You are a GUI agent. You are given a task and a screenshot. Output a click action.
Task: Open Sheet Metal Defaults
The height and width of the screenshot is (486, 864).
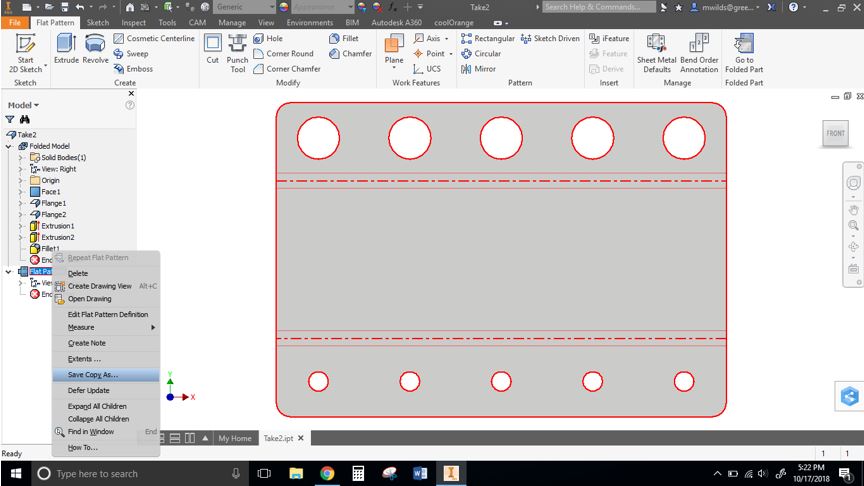click(657, 53)
